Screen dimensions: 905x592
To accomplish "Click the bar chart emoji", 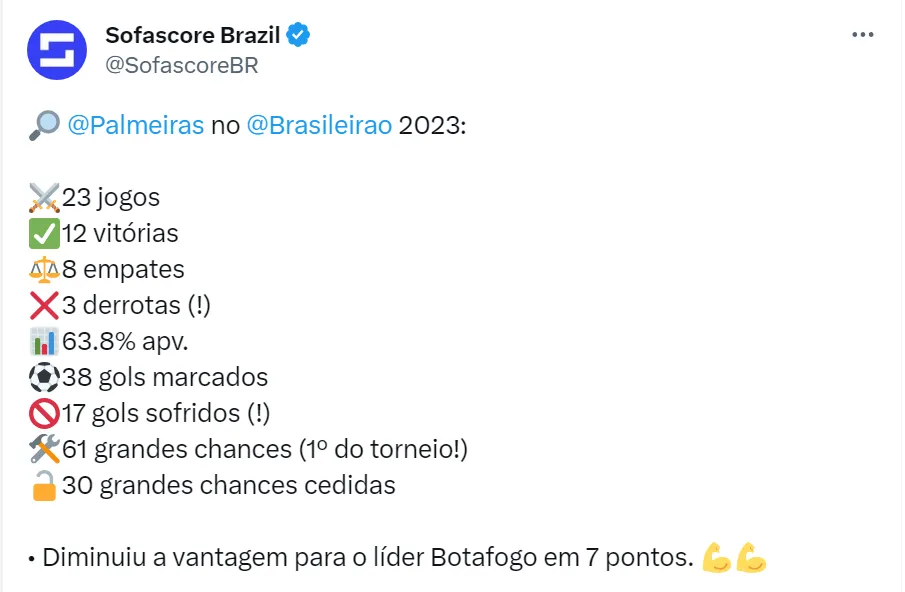I will pyautogui.click(x=45, y=342).
